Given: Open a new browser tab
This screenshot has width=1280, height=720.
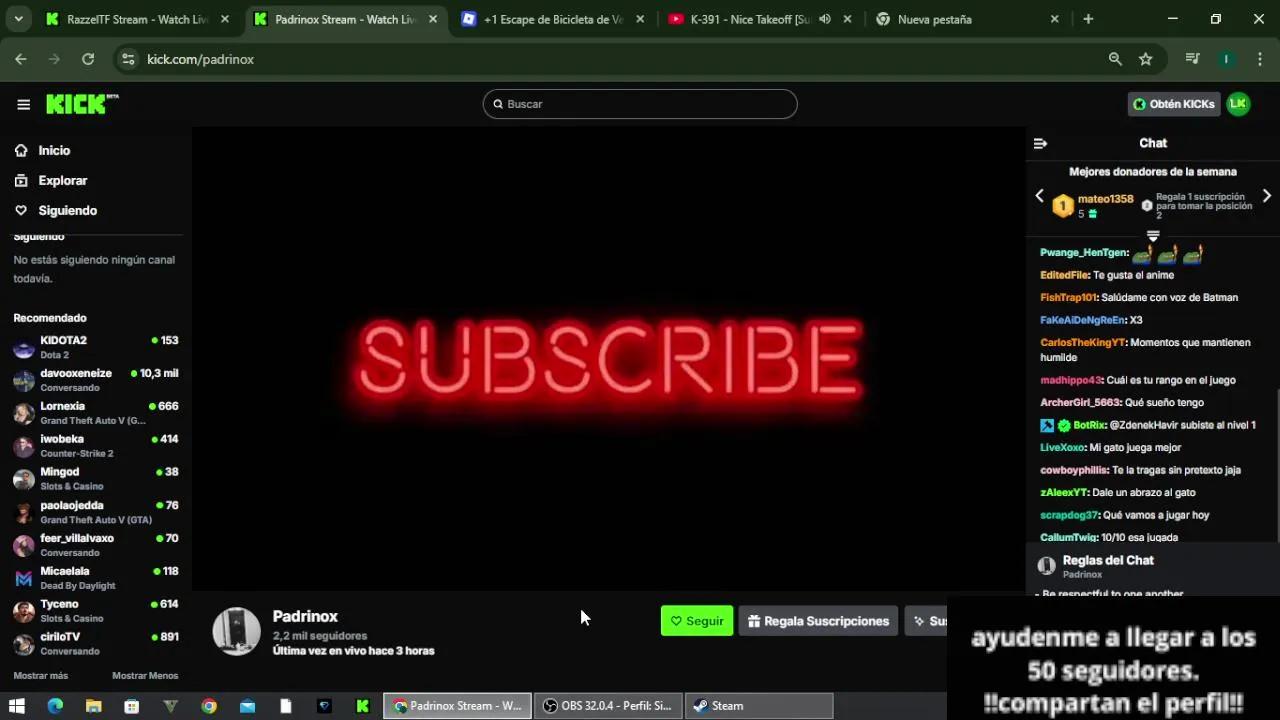Looking at the screenshot, I should pos(1088,19).
